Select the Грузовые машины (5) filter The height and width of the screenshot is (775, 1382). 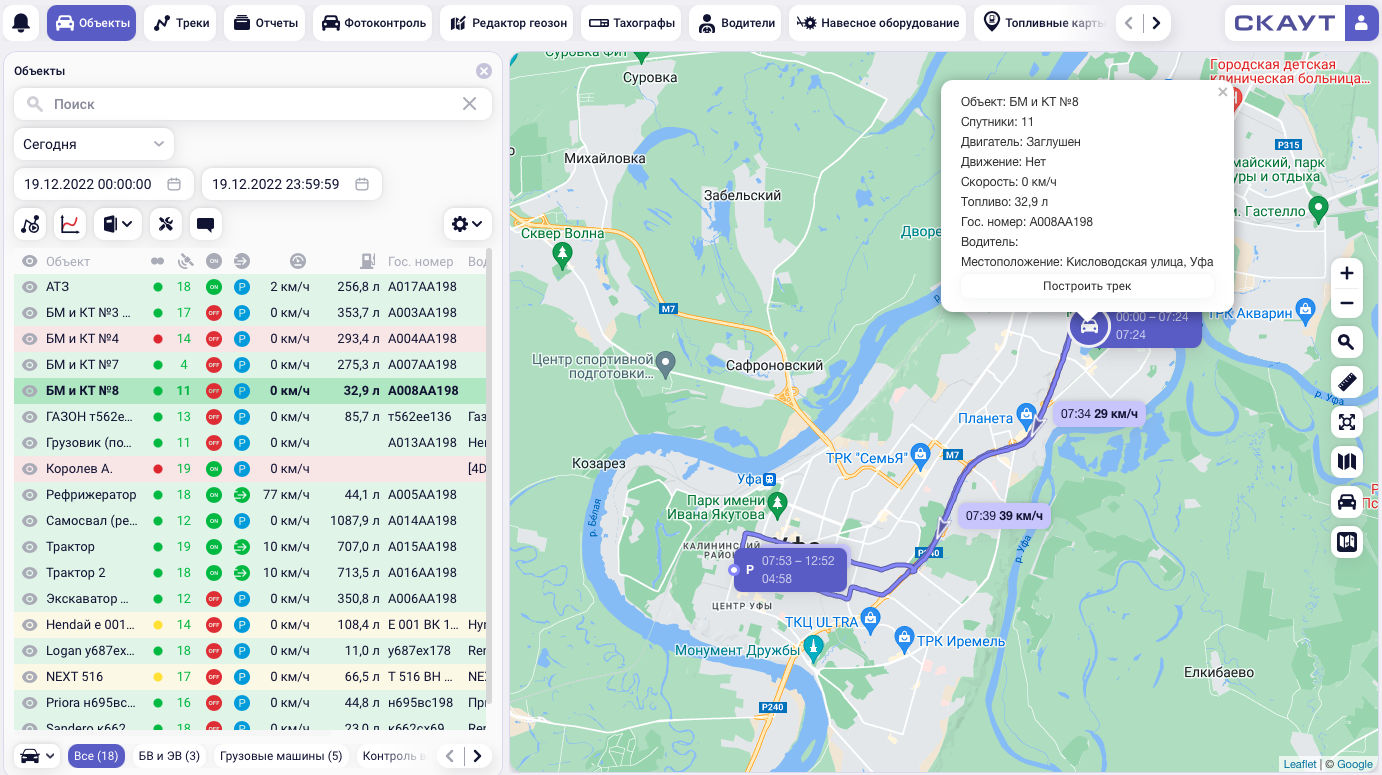pyautogui.click(x=281, y=756)
